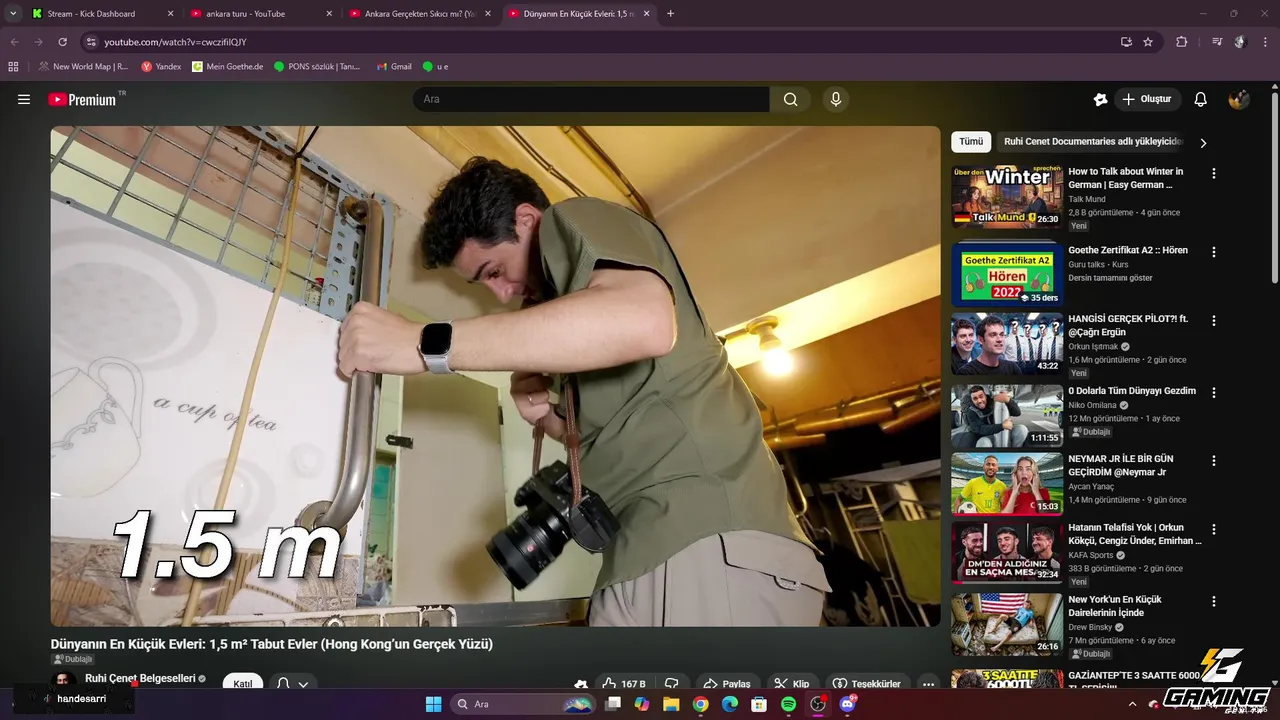1280x720 pixels.
Task: Open options menu for Goethe Zertifikat video
Action: point(1214,252)
